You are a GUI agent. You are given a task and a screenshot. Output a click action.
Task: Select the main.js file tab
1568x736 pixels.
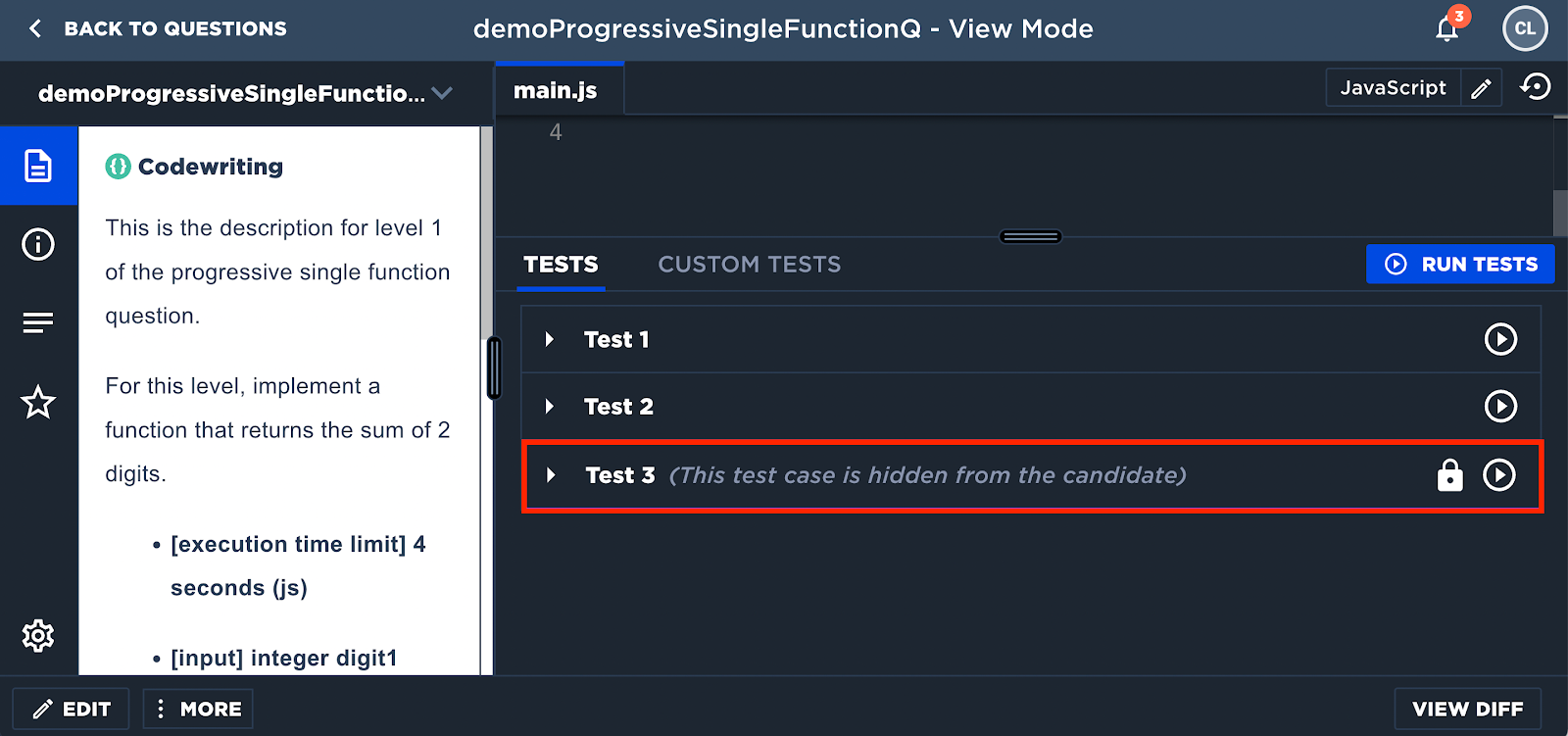[556, 90]
